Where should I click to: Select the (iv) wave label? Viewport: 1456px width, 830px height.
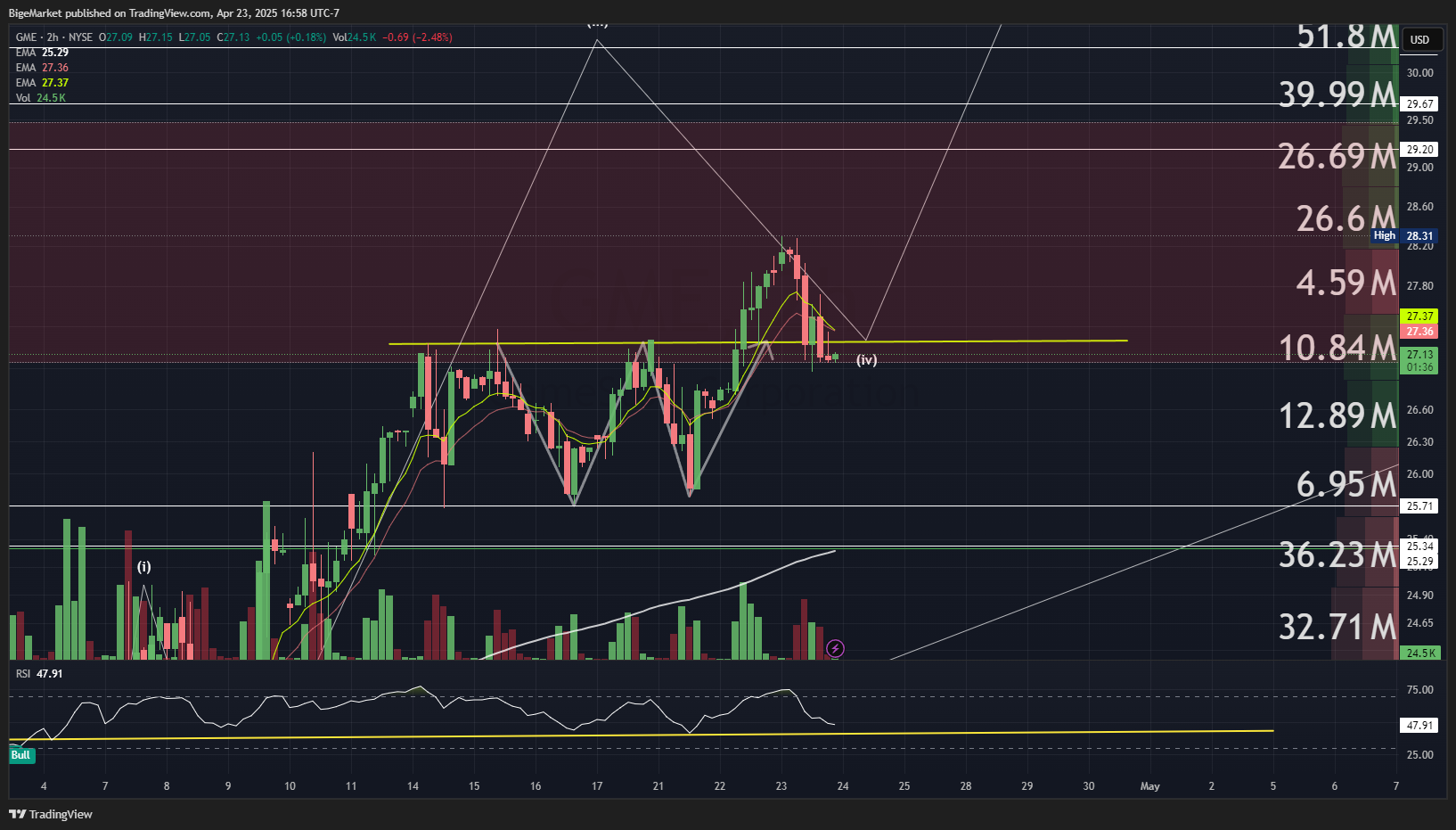[x=867, y=360]
